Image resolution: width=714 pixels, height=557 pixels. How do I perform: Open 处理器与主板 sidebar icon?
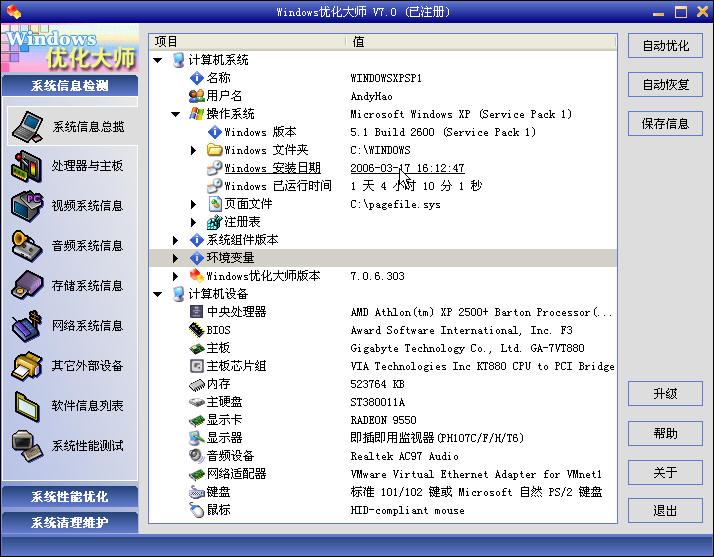26,166
